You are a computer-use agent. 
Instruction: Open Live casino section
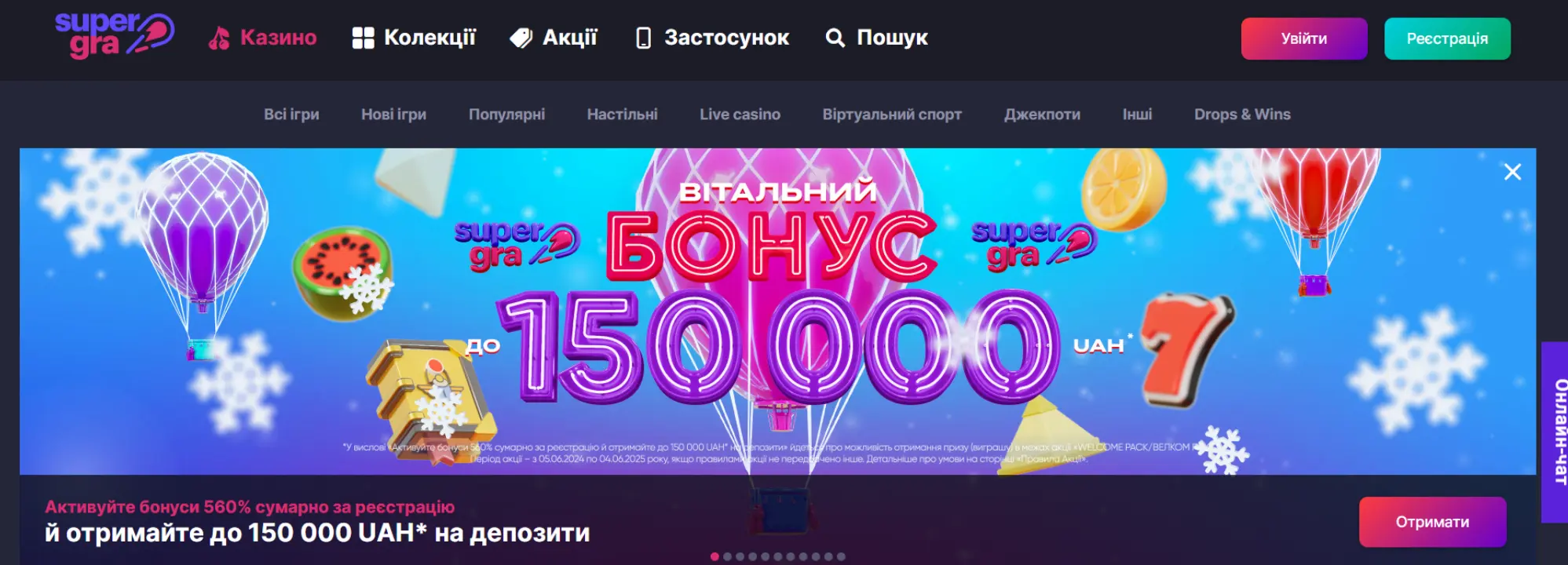tap(740, 115)
